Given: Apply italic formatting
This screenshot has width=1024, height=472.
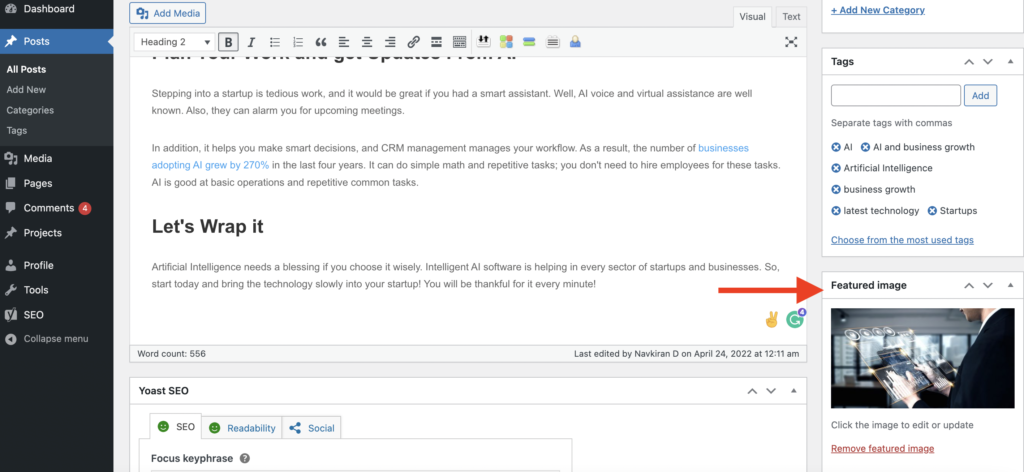Looking at the screenshot, I should click(x=251, y=42).
